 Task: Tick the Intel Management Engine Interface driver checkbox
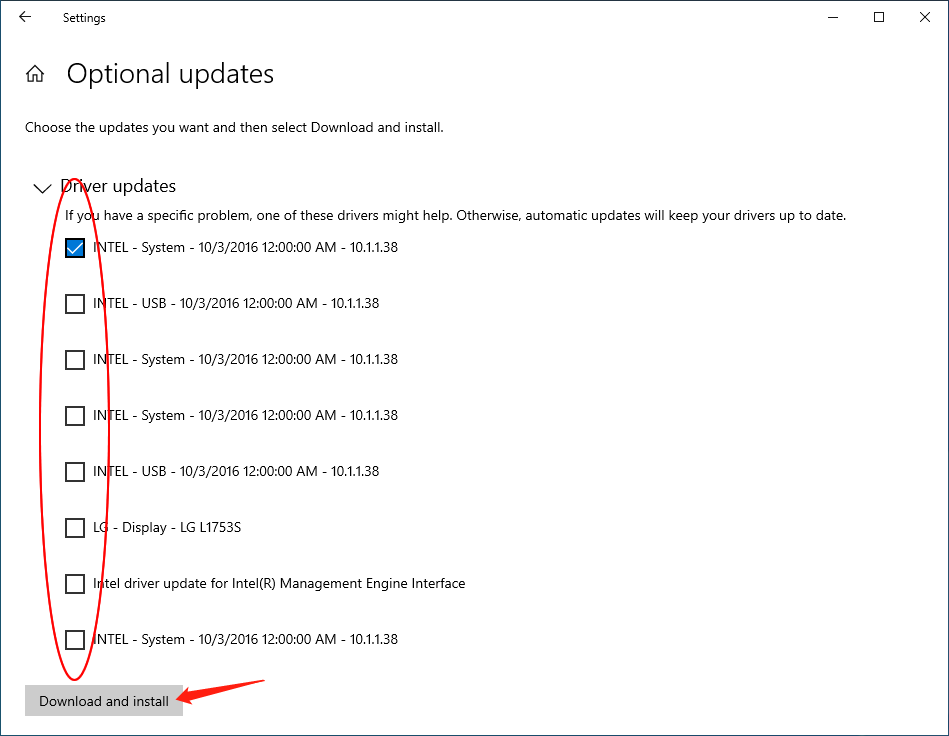click(75, 583)
